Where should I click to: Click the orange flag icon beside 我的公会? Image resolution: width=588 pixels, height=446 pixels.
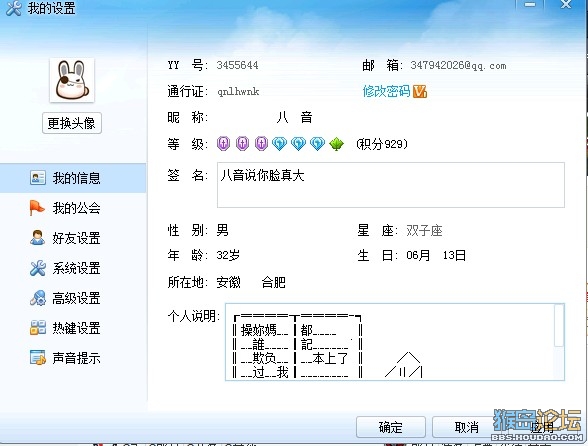37,208
